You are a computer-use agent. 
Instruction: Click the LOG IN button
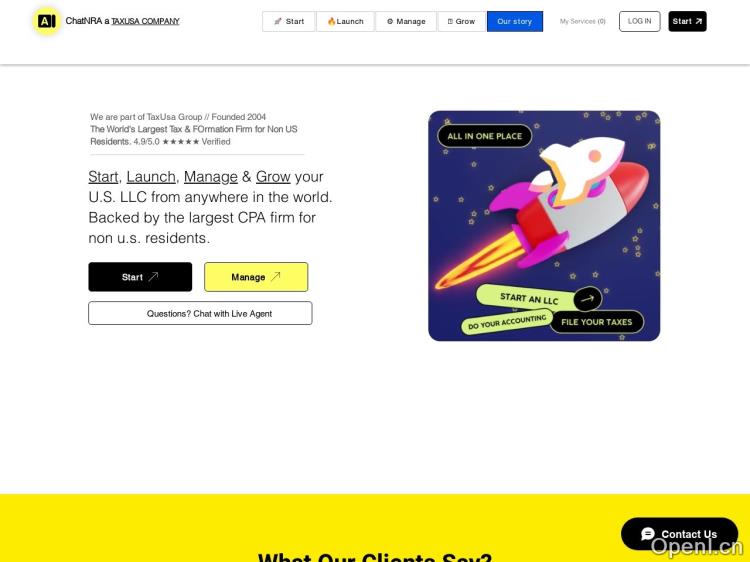coord(640,22)
